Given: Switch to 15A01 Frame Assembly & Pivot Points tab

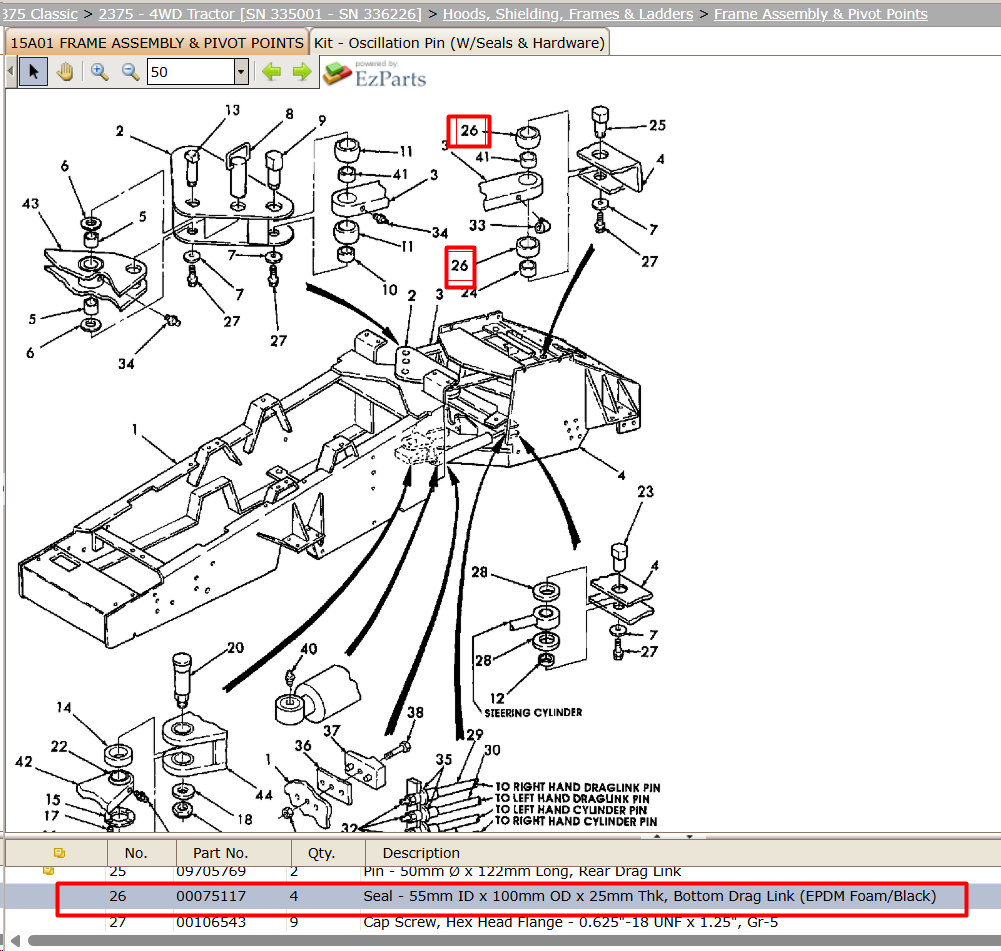Looking at the screenshot, I should pyautogui.click(x=157, y=43).
